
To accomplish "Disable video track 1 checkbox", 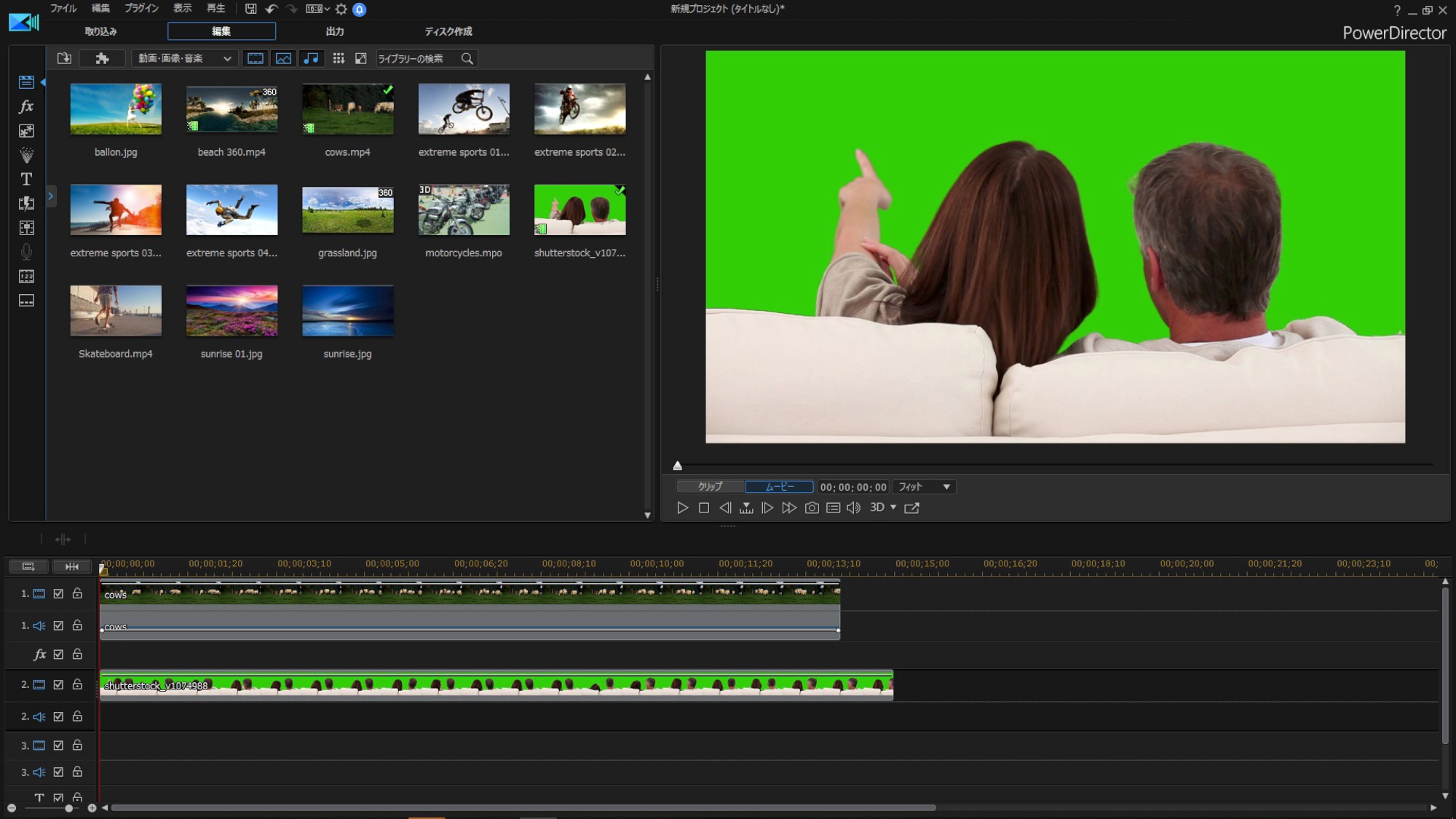I will 58,593.
